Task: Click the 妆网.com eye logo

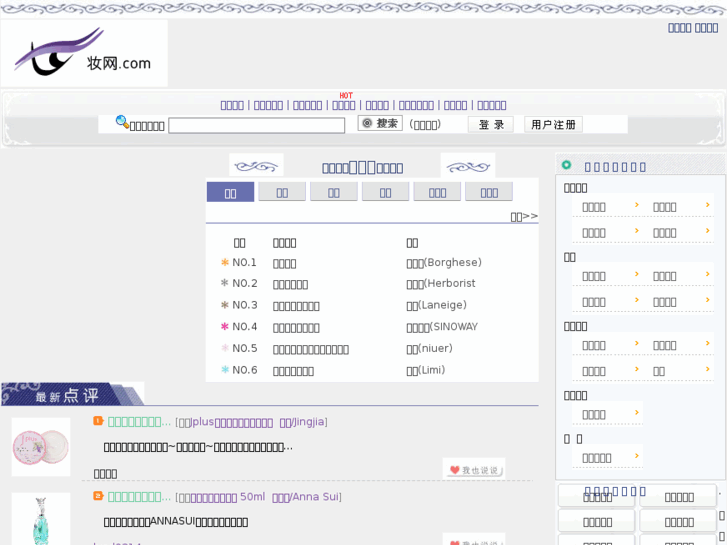Action: coord(84,53)
